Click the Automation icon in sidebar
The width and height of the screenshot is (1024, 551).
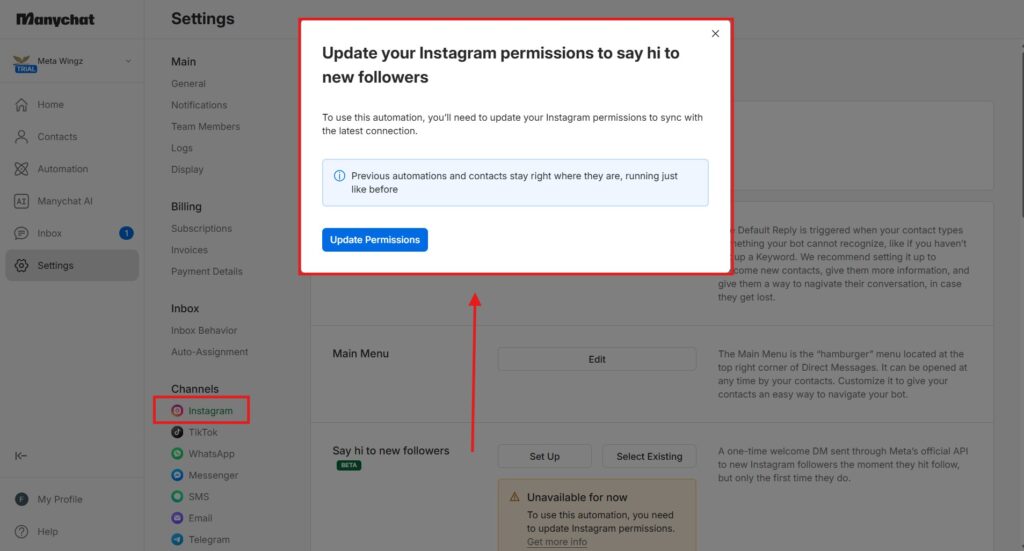(22, 168)
